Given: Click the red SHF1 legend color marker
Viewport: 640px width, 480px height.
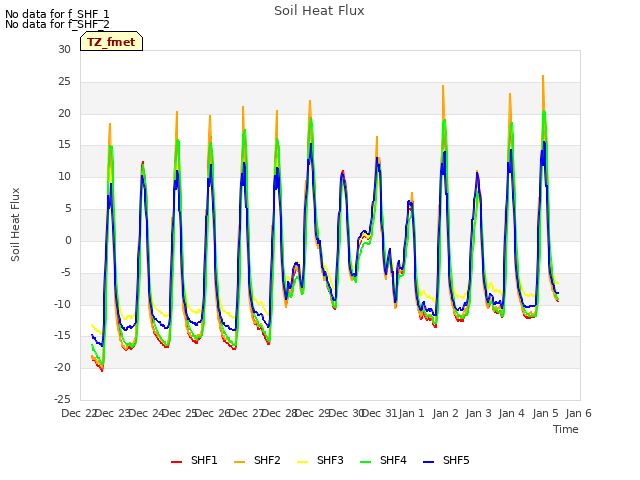Looking at the screenshot, I should click(x=176, y=462).
